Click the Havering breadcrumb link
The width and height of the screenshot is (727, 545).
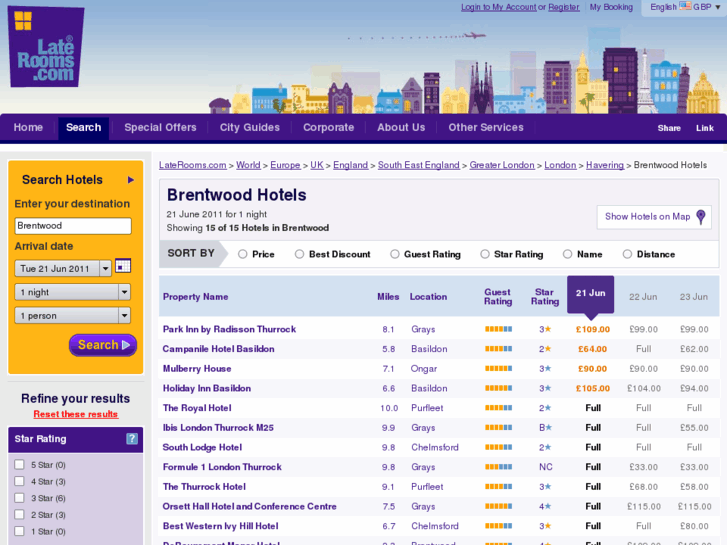(605, 165)
